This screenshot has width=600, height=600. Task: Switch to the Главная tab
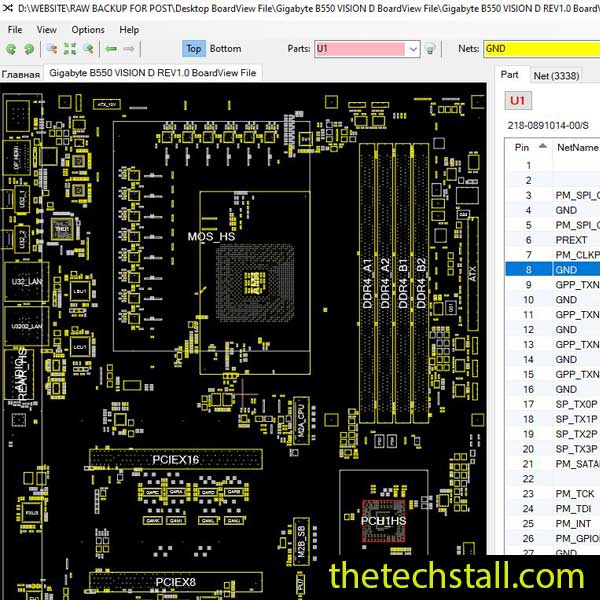21,74
